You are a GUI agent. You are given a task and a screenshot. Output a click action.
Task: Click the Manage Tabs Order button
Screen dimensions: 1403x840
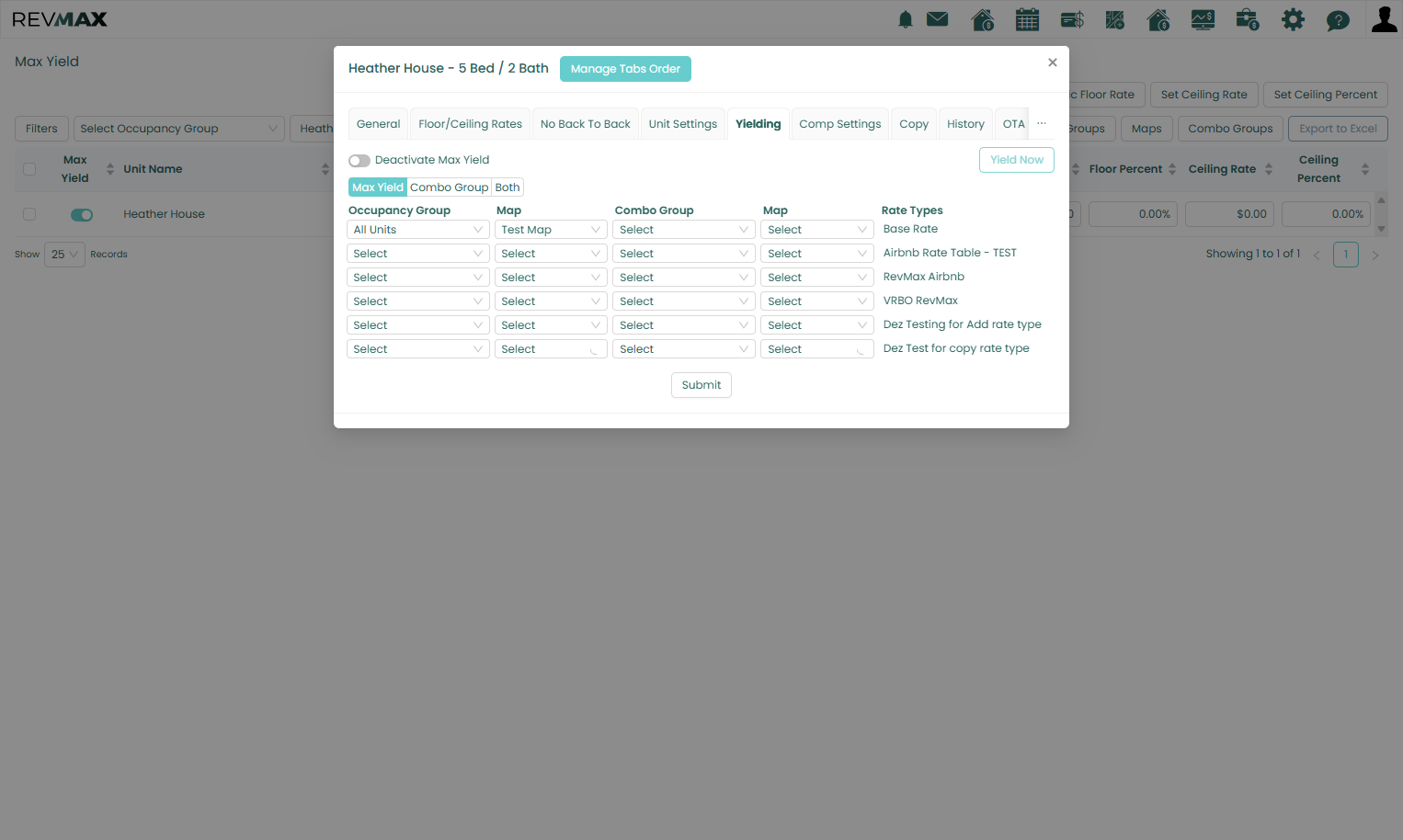click(x=625, y=69)
